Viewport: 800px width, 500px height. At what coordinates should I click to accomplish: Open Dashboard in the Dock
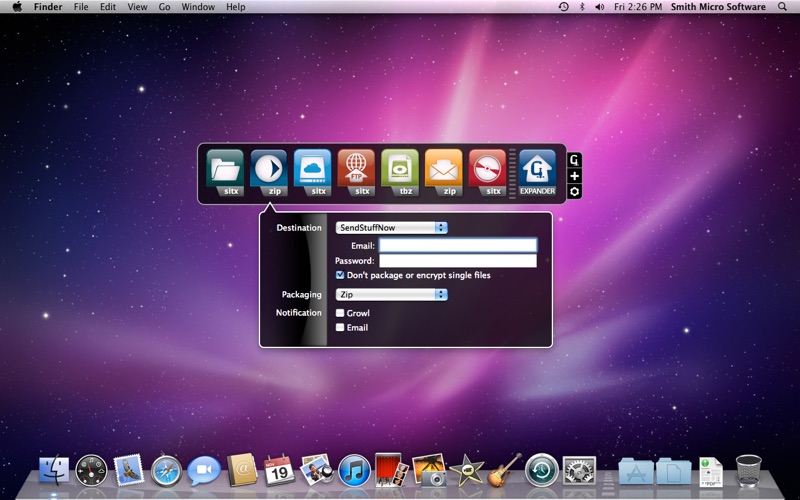click(x=91, y=470)
